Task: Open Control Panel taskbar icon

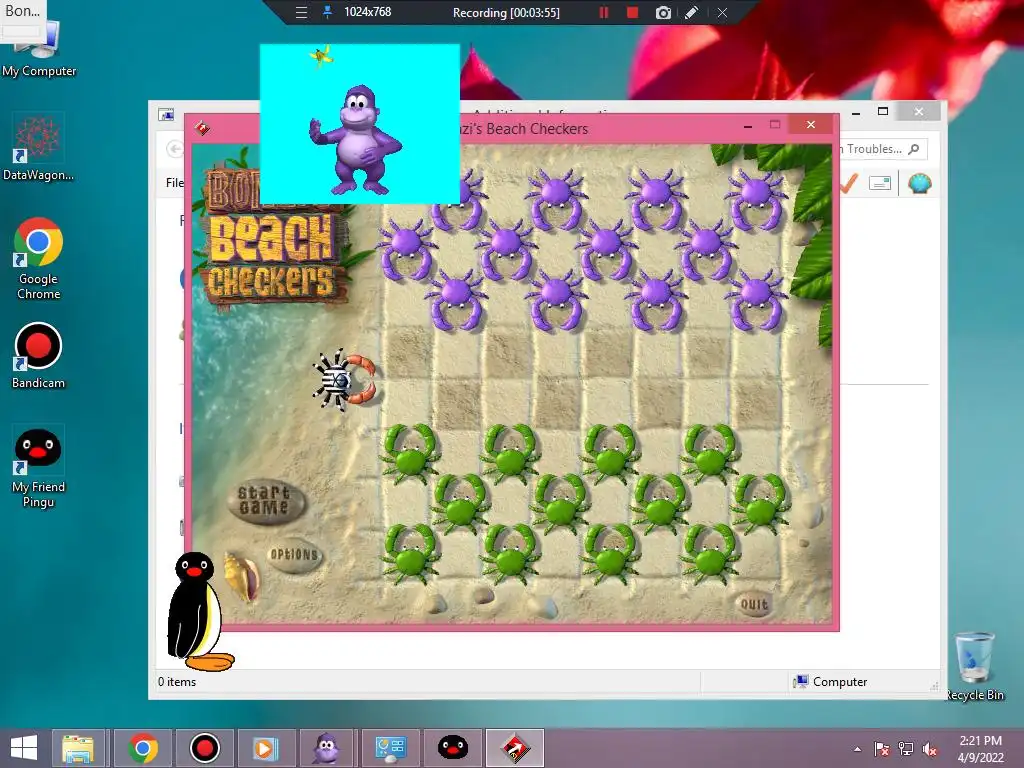Action: point(391,748)
